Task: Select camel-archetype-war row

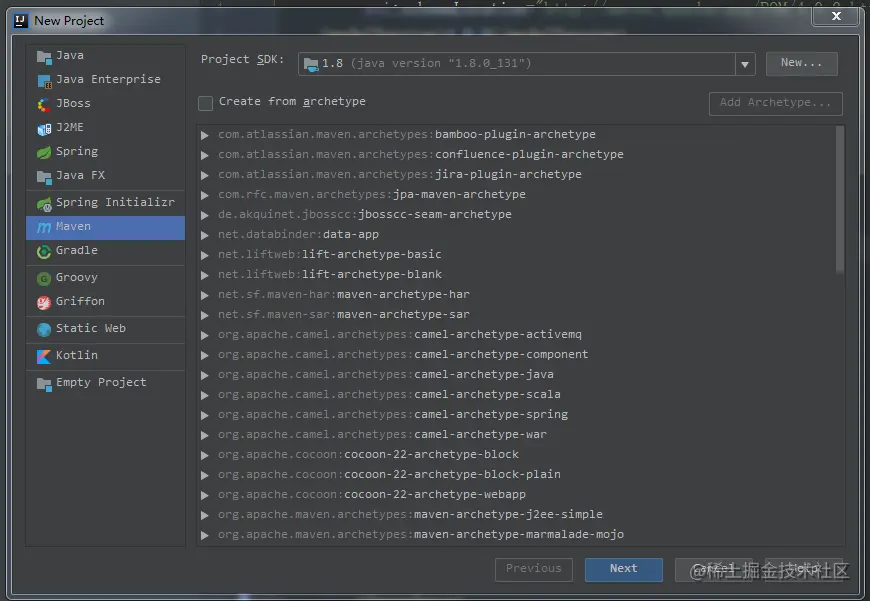Action: pos(516,435)
